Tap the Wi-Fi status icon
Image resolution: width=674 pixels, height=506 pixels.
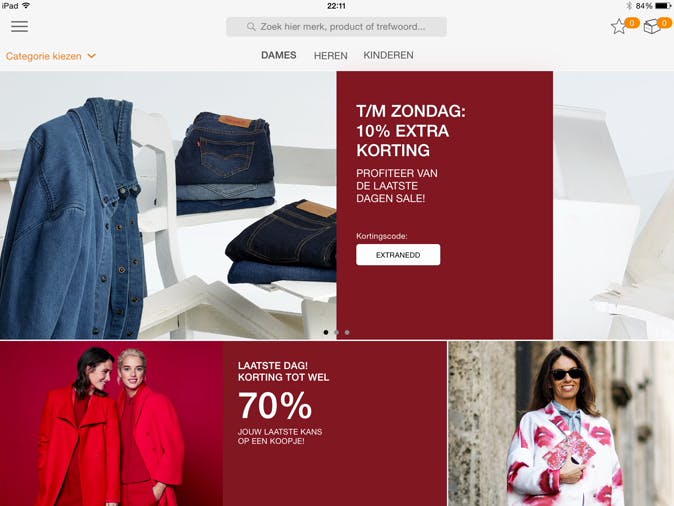pos(26,6)
